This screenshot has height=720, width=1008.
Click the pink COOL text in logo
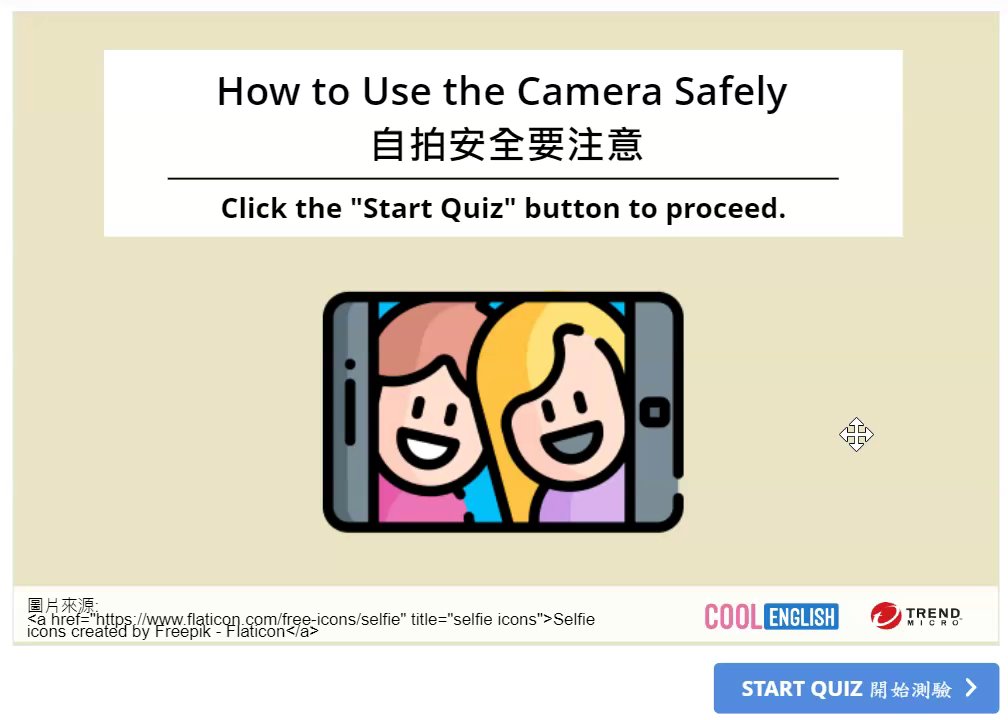click(x=734, y=616)
